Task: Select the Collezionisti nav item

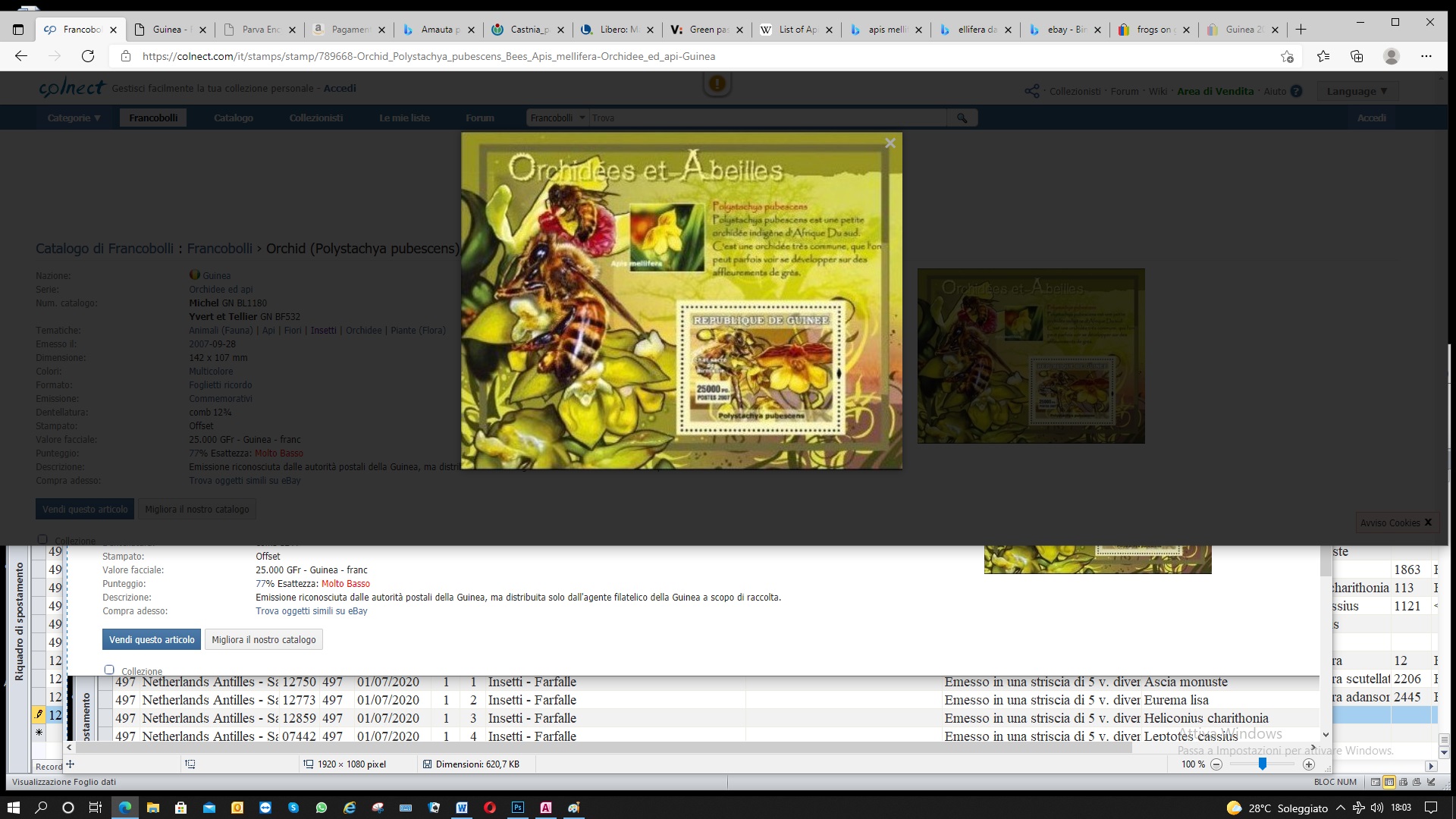Action: pyautogui.click(x=316, y=118)
